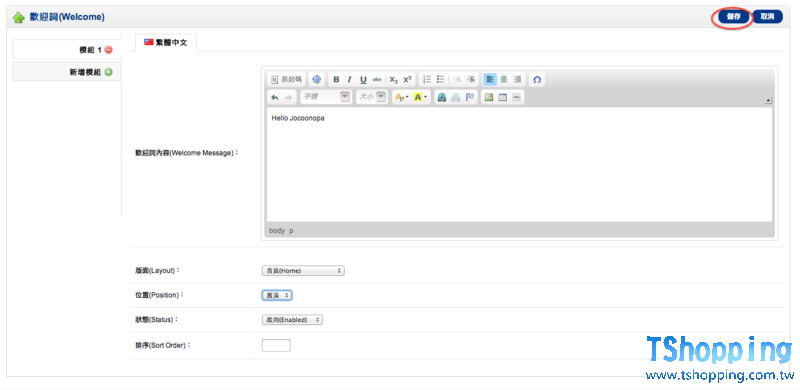Open the background color picker
Screen dimensions: 800x390
pyautogui.click(x=420, y=97)
